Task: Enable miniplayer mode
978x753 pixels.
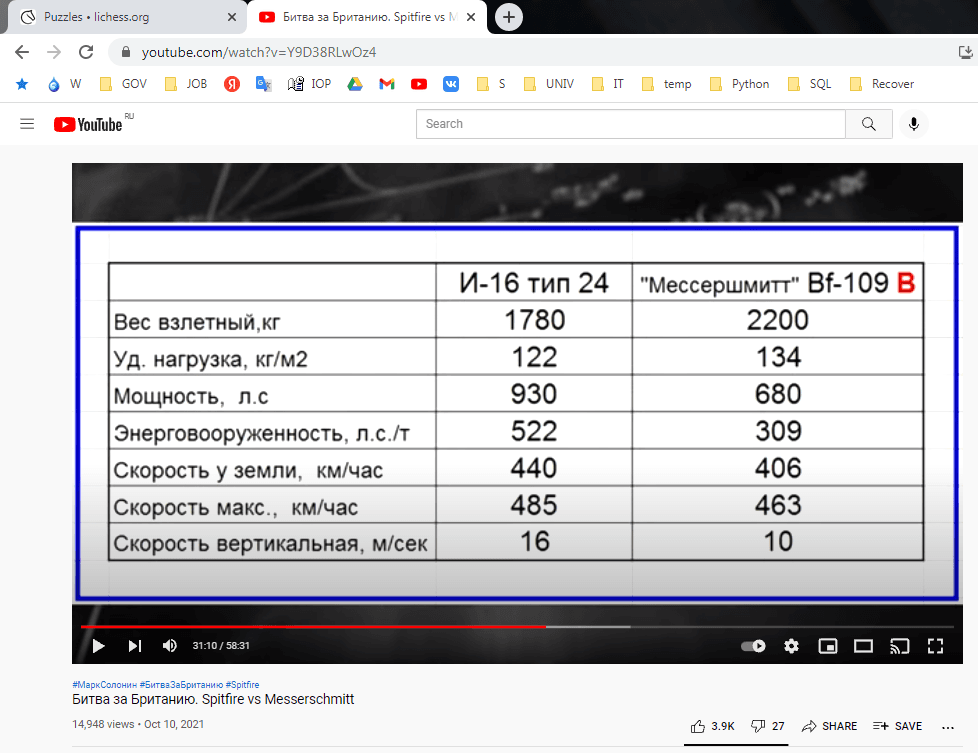Action: (827, 646)
